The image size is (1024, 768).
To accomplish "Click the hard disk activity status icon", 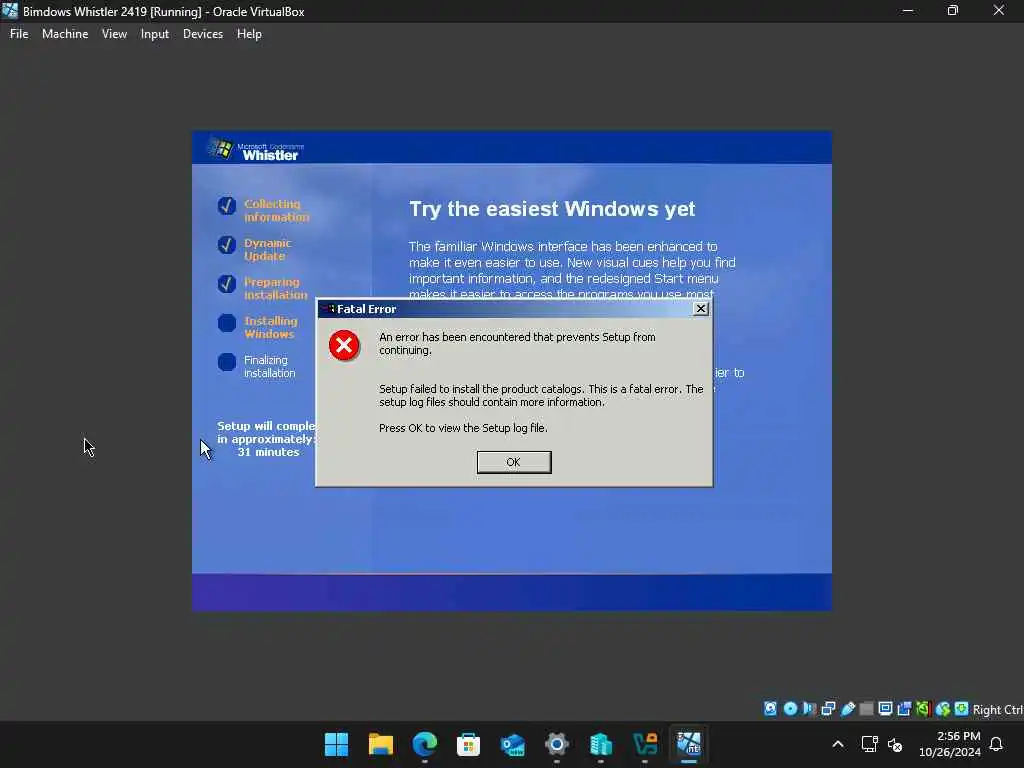I will click(x=771, y=709).
